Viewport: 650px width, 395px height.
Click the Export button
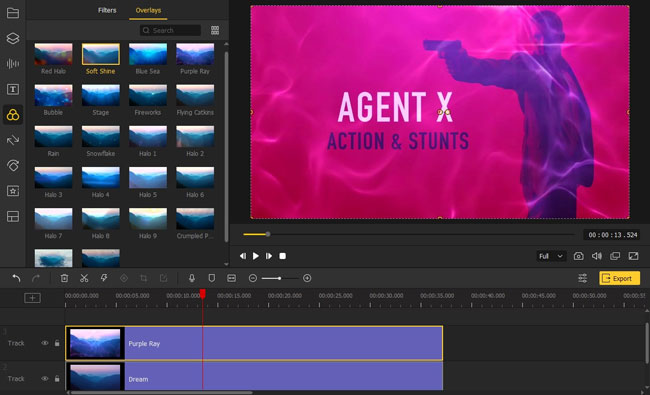tap(619, 278)
